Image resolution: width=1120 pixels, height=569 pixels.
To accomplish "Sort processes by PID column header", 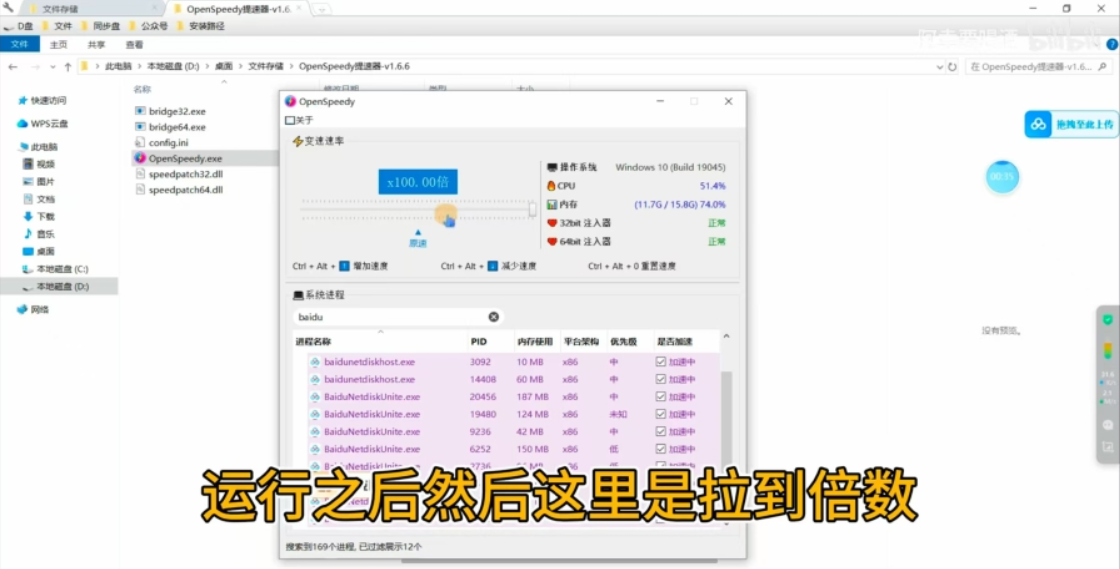I will 479,342.
